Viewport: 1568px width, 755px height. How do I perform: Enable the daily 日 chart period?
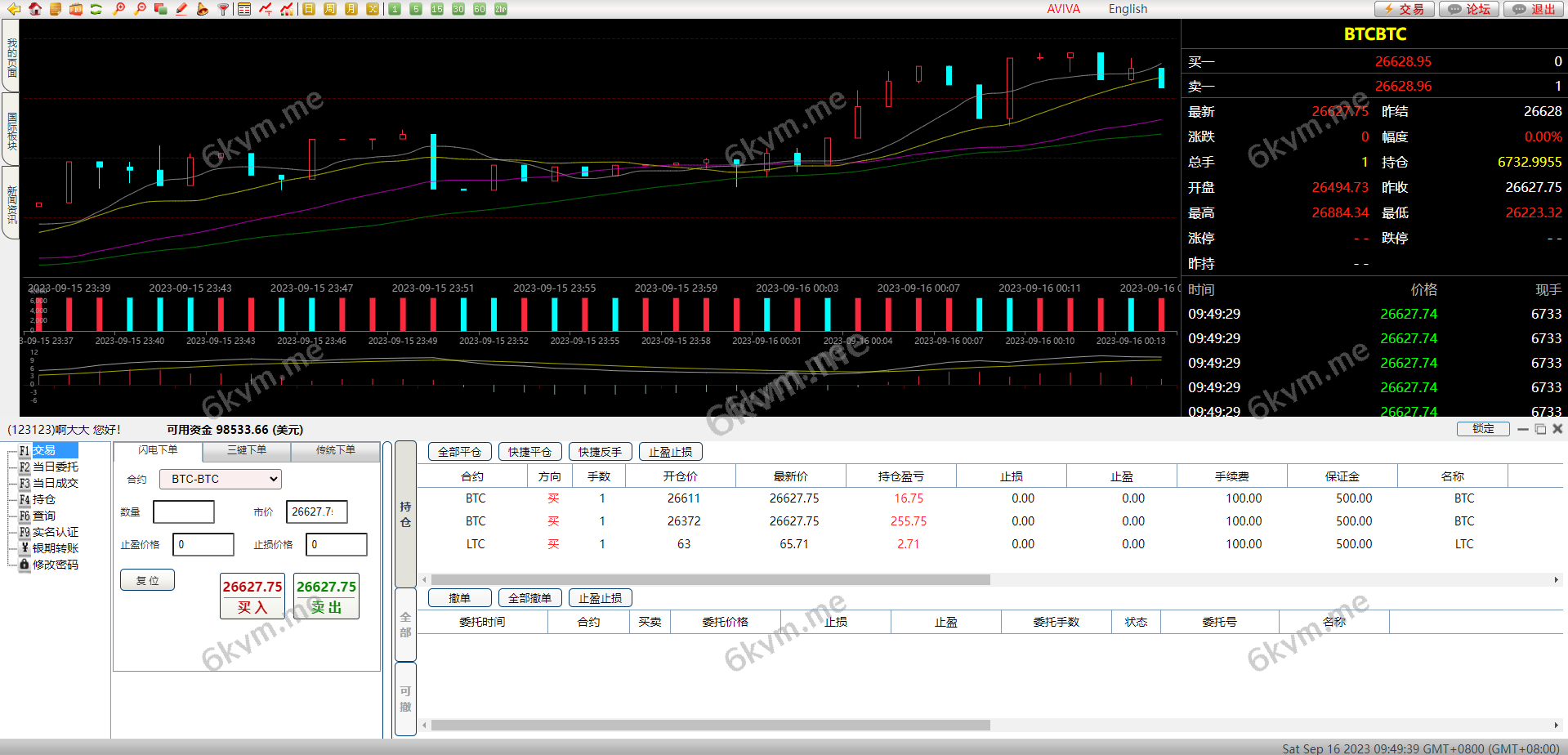(x=308, y=9)
